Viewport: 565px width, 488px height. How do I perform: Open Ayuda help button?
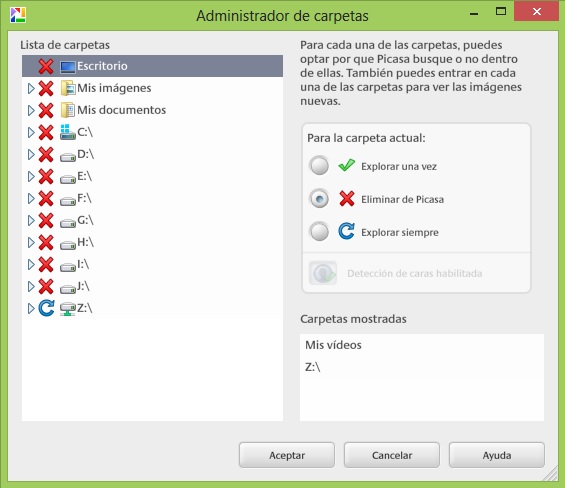tap(497, 455)
